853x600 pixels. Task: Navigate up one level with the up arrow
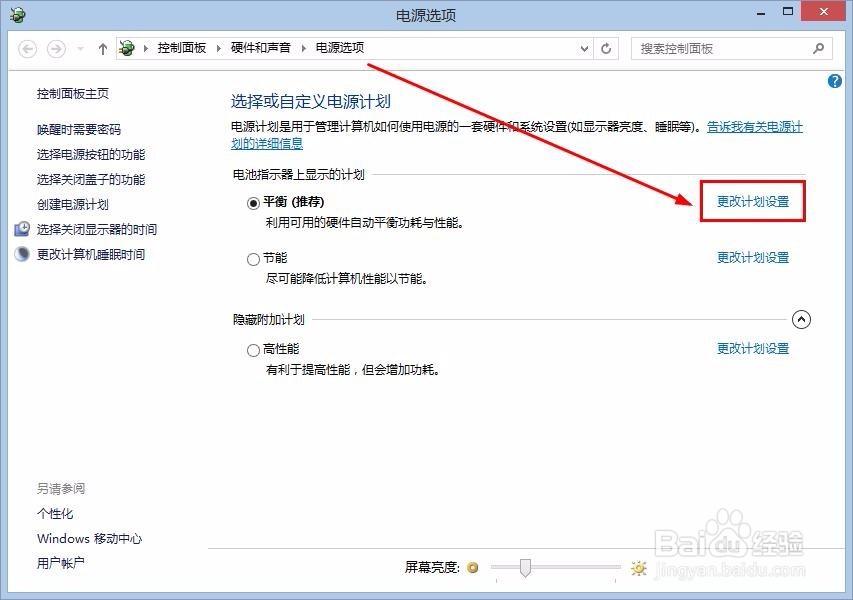[x=103, y=48]
